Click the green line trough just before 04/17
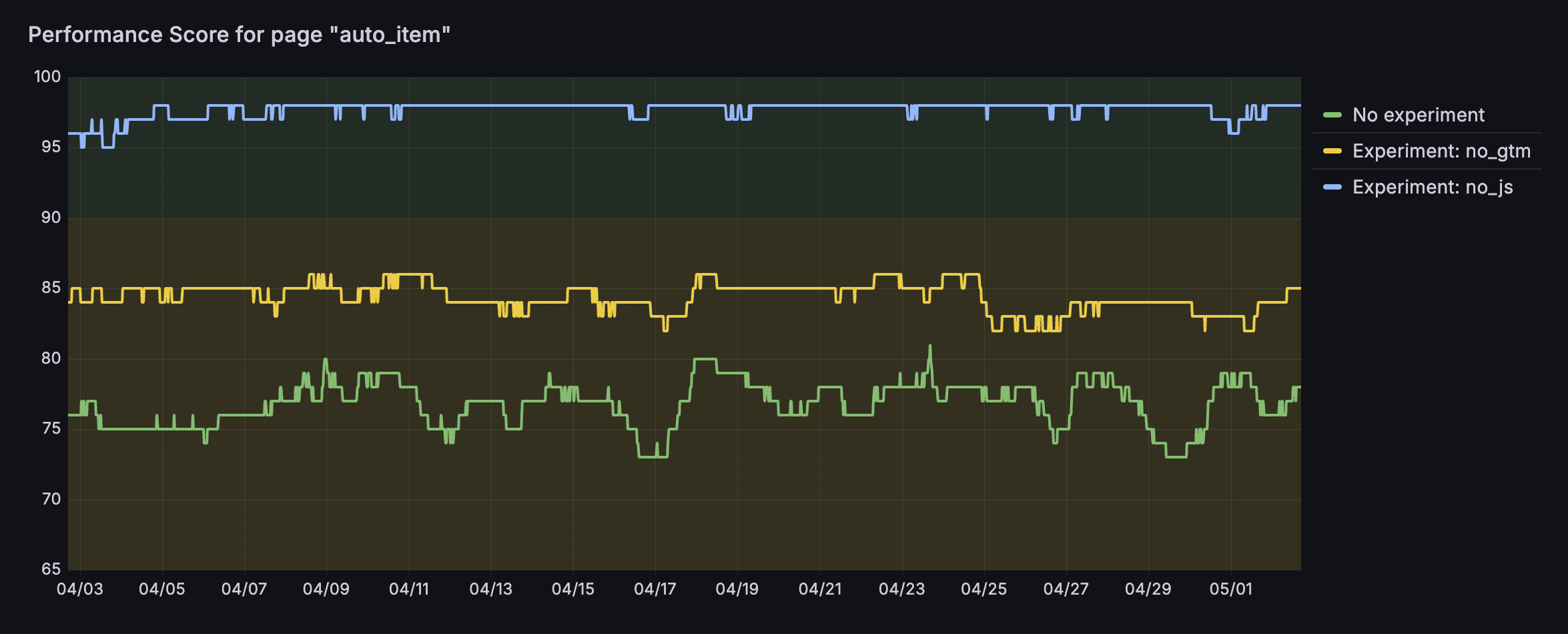Image resolution: width=1568 pixels, height=634 pixels. point(647,456)
